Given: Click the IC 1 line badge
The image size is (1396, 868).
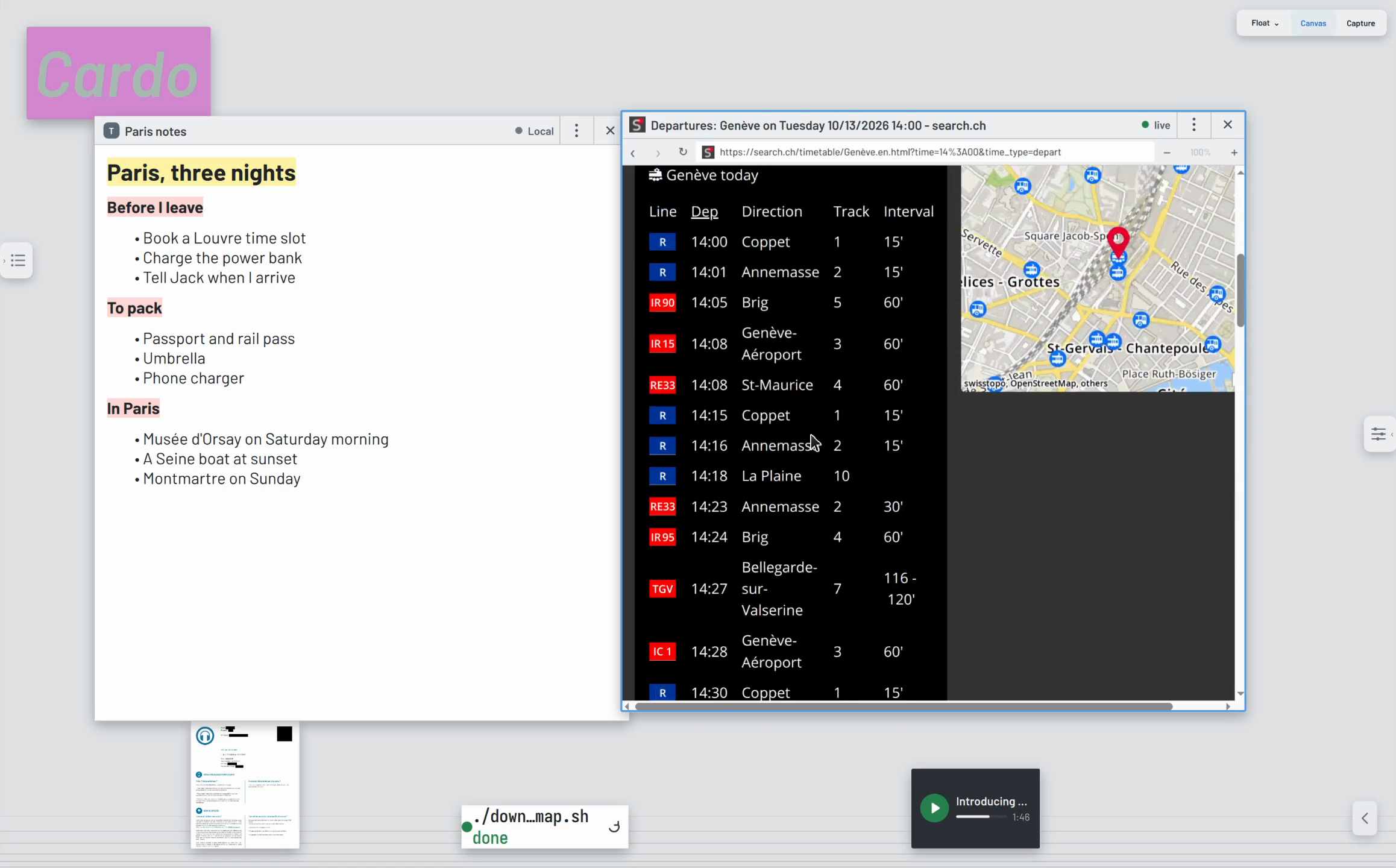Looking at the screenshot, I should tap(662, 651).
